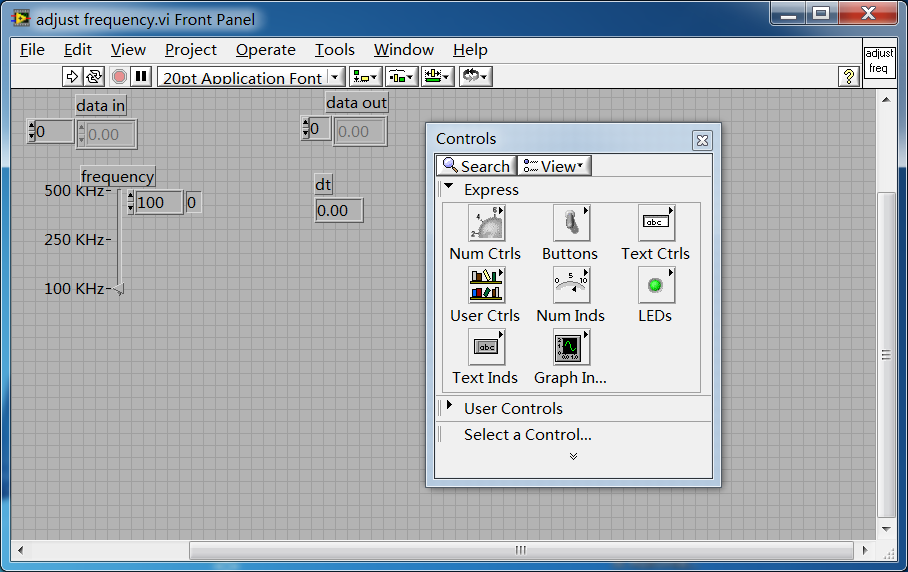Click Select a Control... entry
Image resolution: width=908 pixels, height=572 pixels.
(527, 435)
